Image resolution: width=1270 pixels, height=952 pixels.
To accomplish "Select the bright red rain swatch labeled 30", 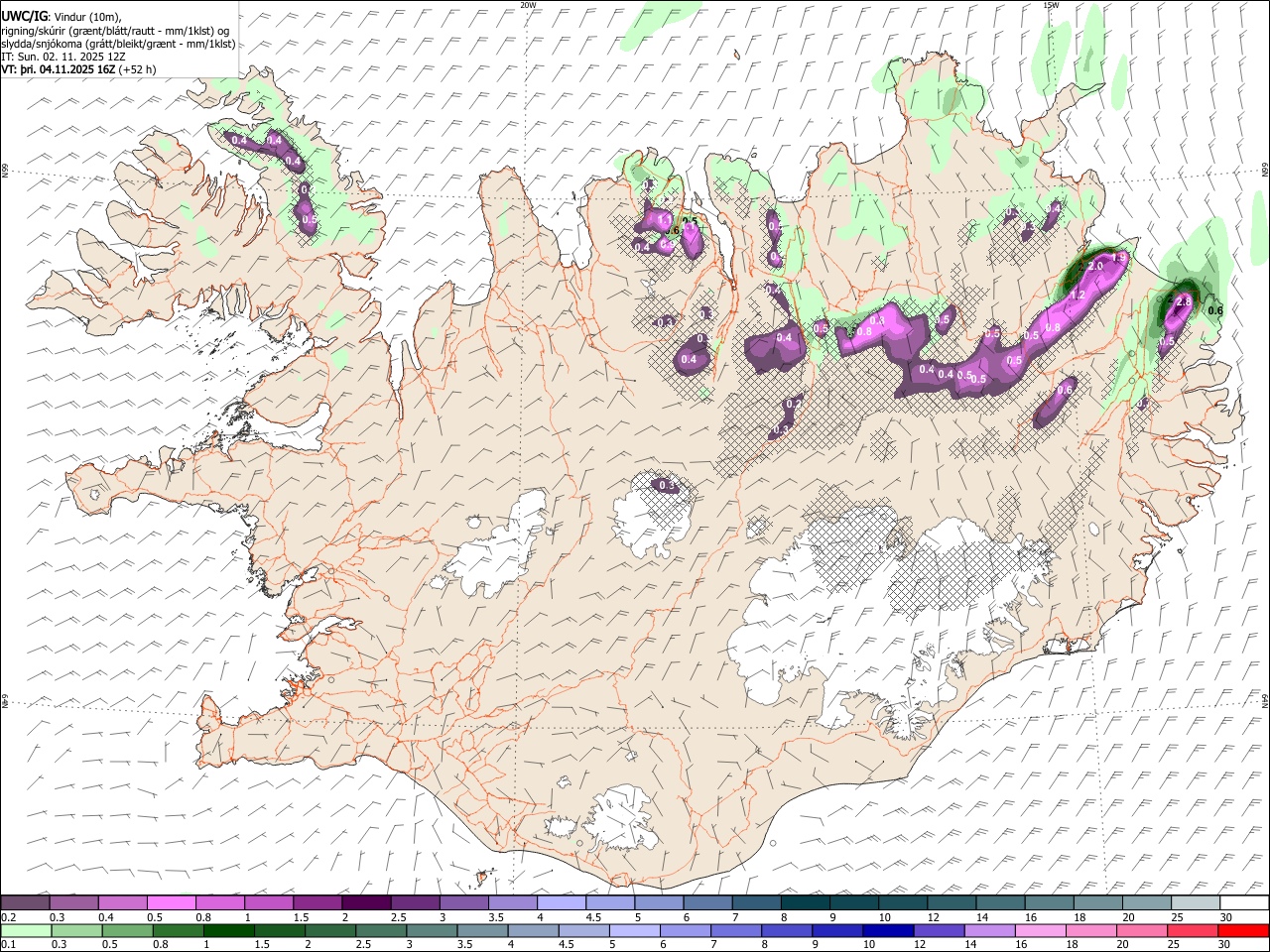I will 1244,930.
